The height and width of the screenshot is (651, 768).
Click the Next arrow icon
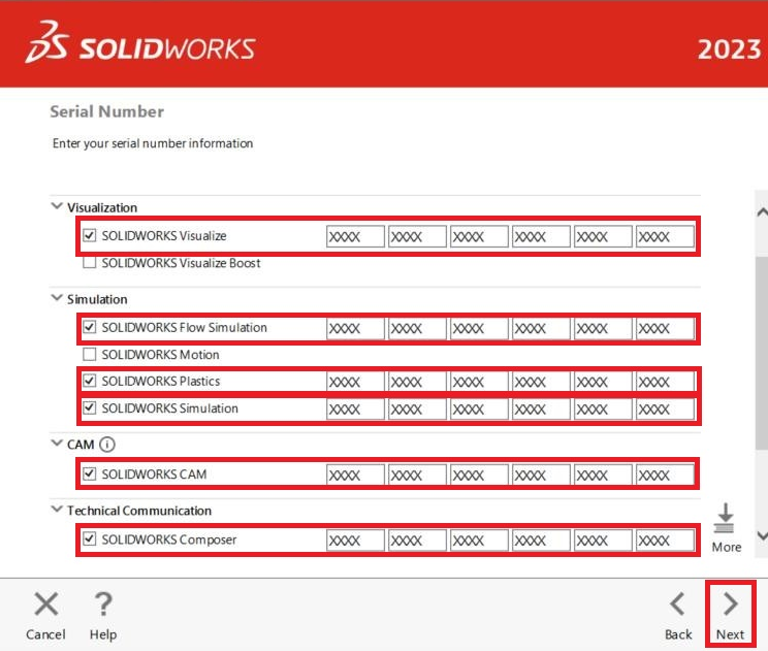click(x=730, y=603)
